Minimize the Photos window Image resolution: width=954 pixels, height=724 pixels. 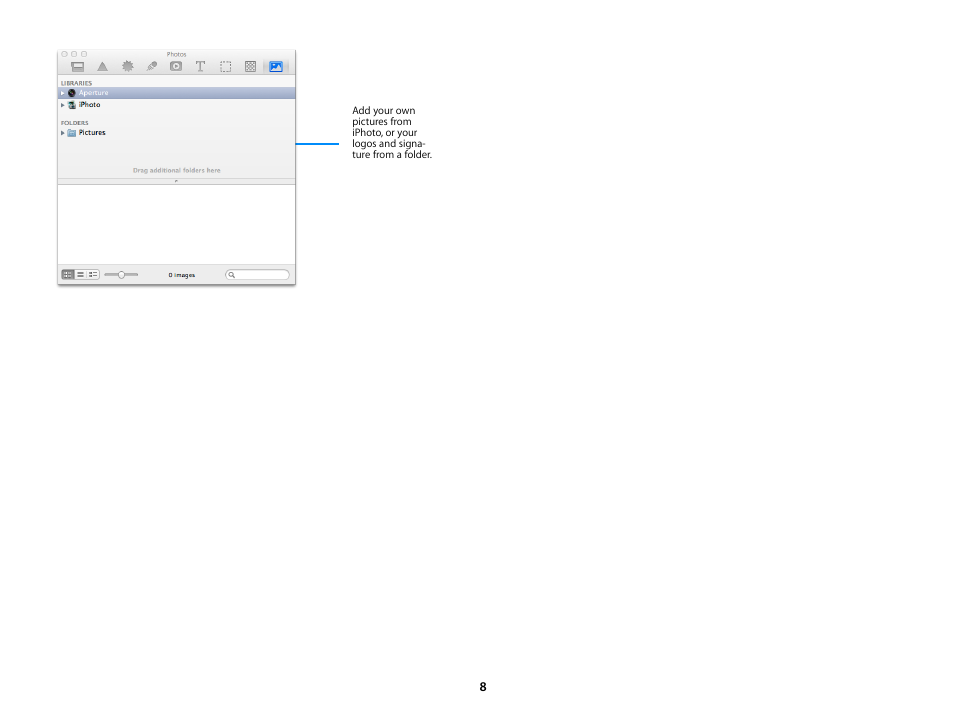(74, 54)
